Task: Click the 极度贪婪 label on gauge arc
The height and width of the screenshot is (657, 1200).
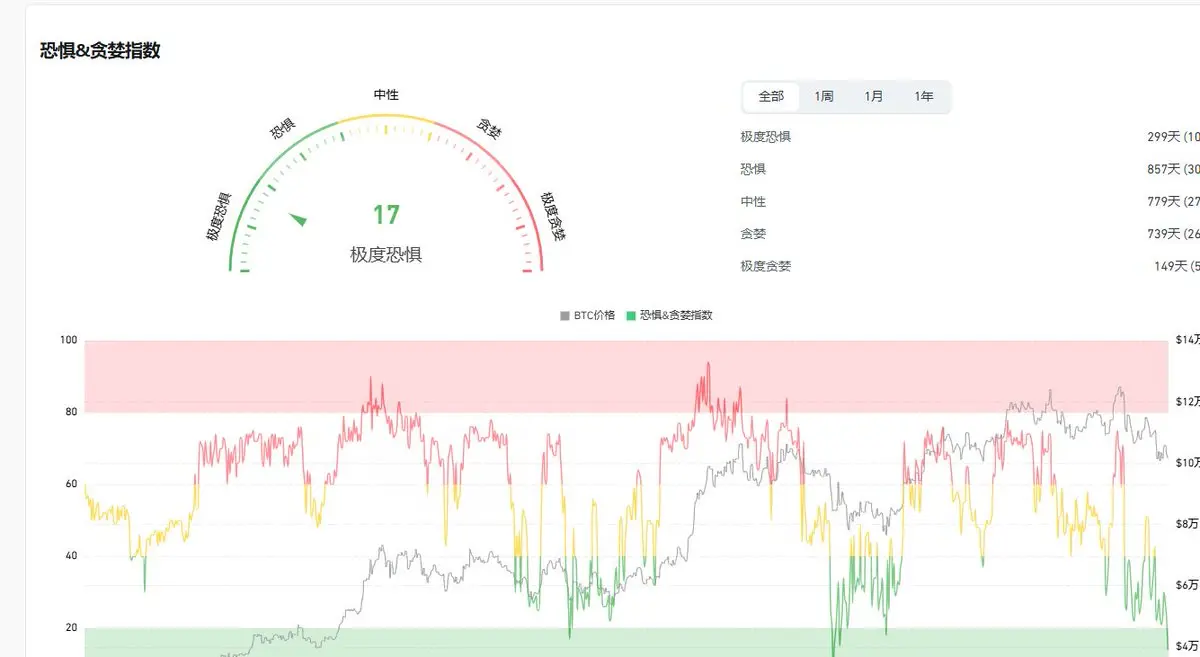Action: tap(553, 217)
